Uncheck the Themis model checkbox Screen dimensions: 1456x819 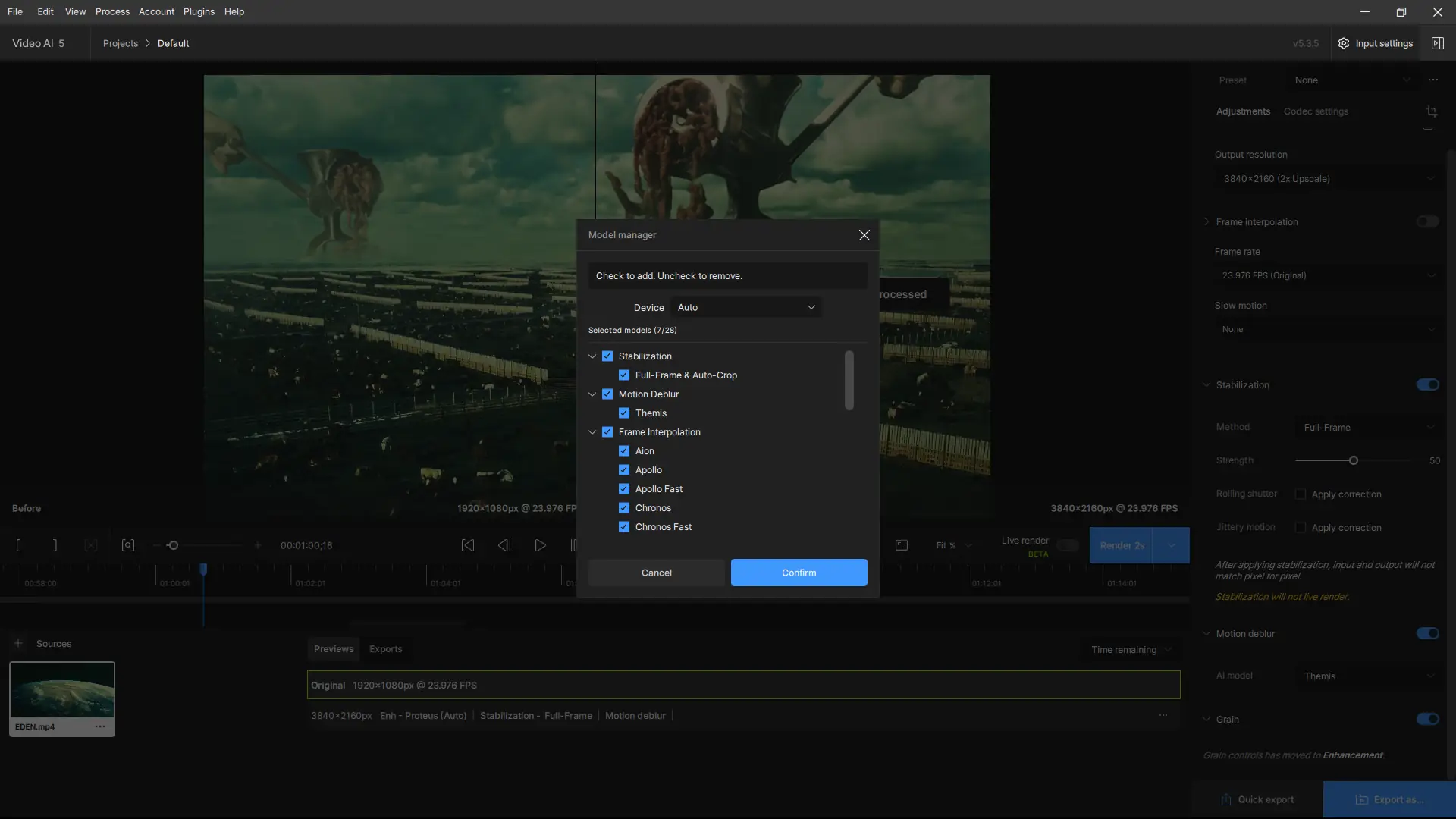tap(624, 413)
